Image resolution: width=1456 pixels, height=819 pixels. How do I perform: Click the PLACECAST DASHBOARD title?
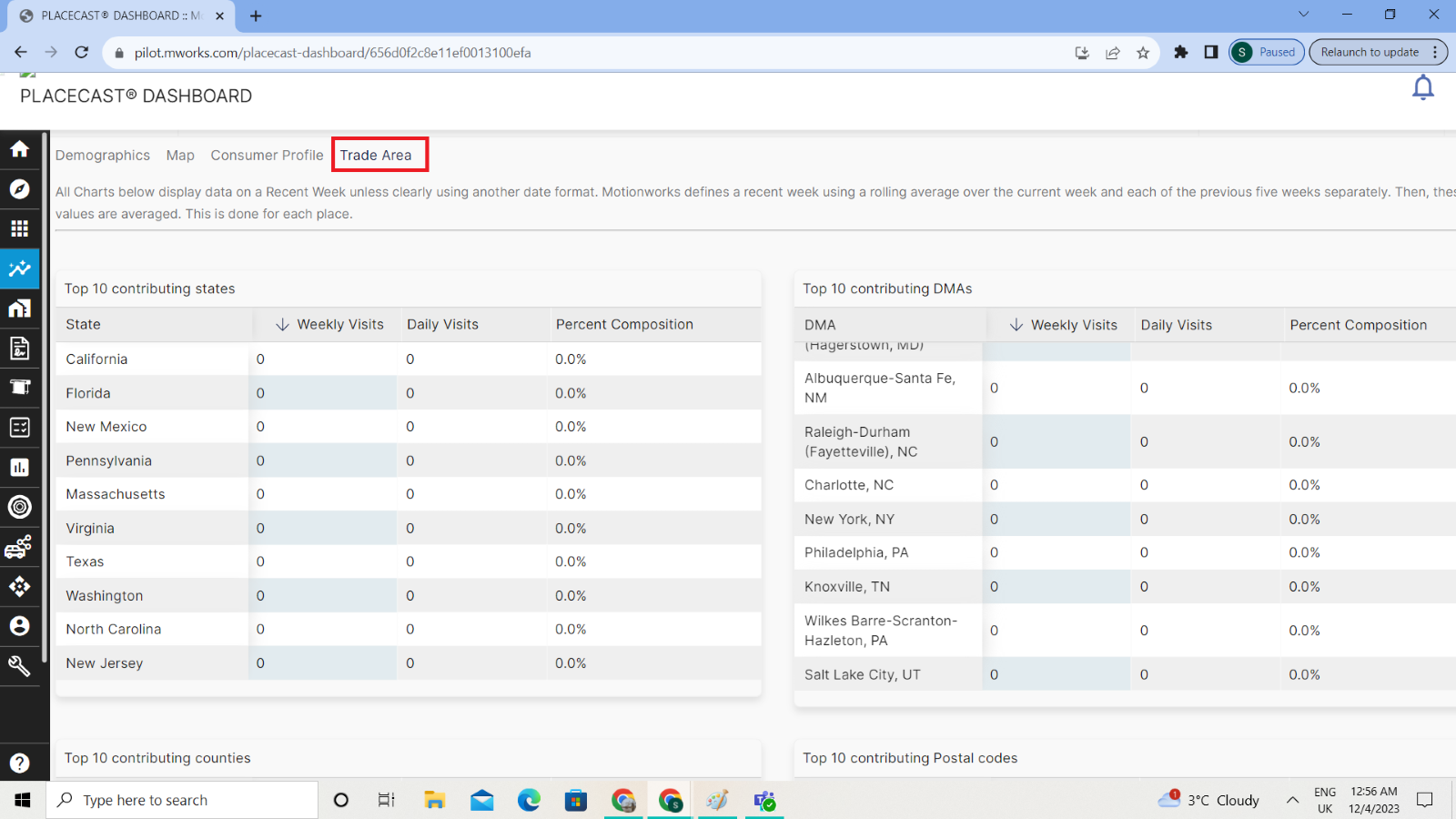pyautogui.click(x=136, y=96)
